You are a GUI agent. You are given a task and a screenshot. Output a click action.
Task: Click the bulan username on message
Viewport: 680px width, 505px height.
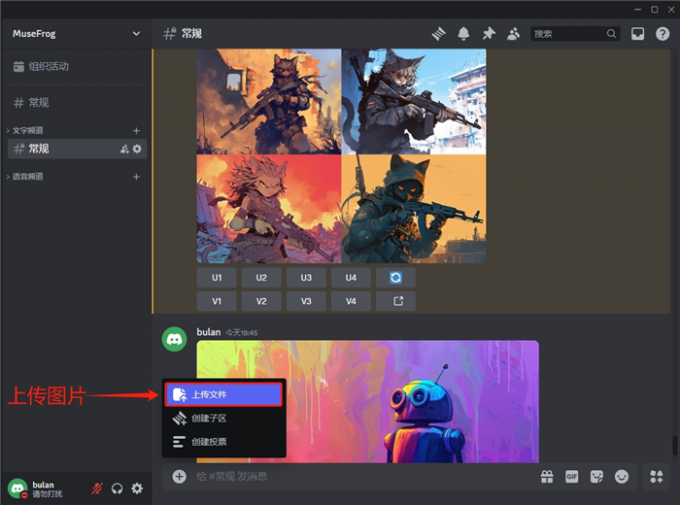[209, 332]
